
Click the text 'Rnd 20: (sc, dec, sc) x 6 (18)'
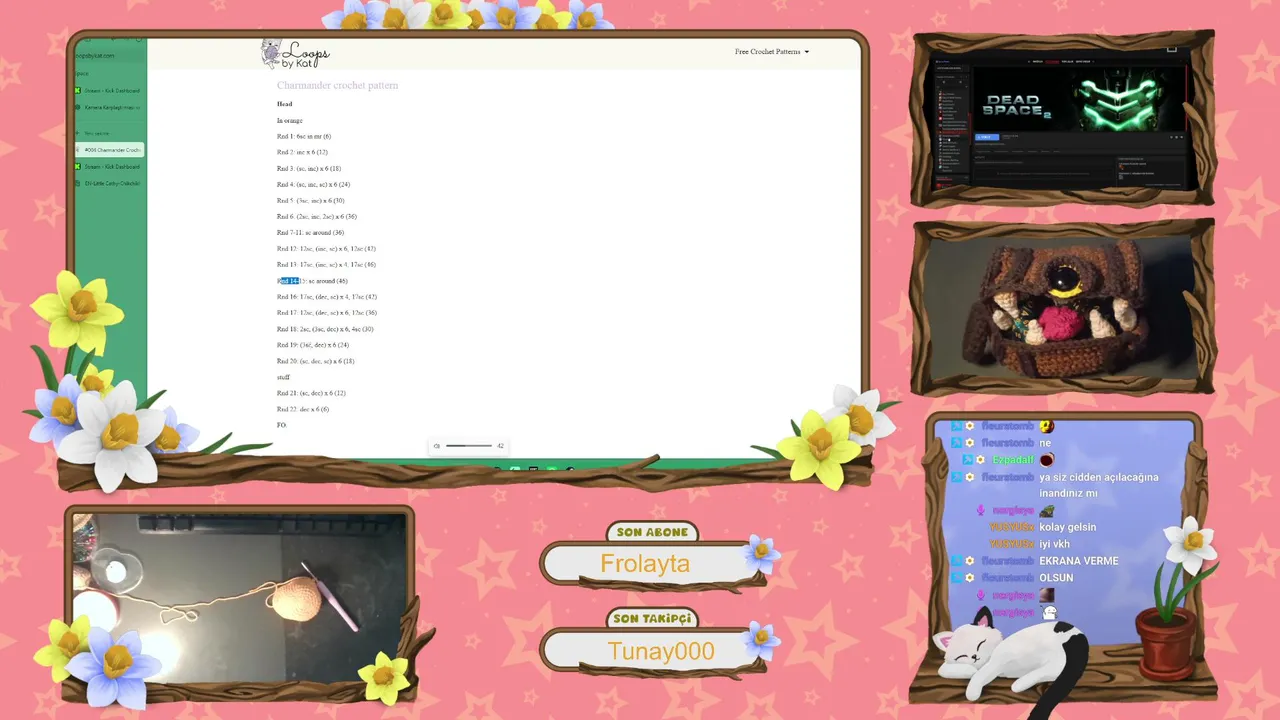tap(316, 361)
